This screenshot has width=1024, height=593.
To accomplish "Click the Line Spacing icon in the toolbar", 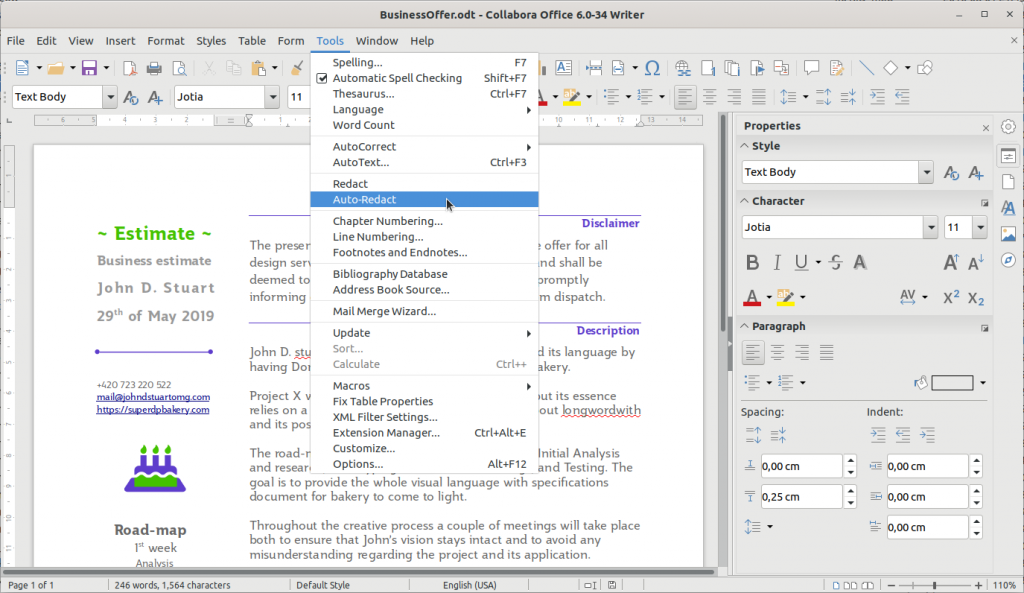I will click(788, 97).
